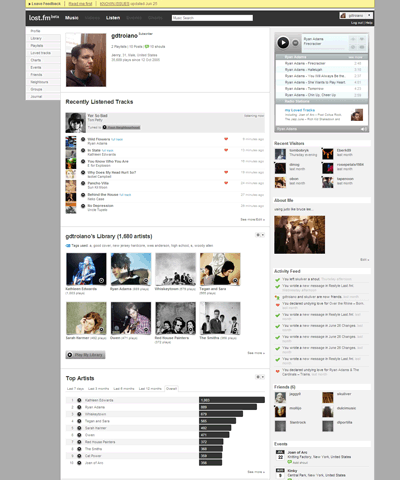Click the Log out link

tap(357, 23)
